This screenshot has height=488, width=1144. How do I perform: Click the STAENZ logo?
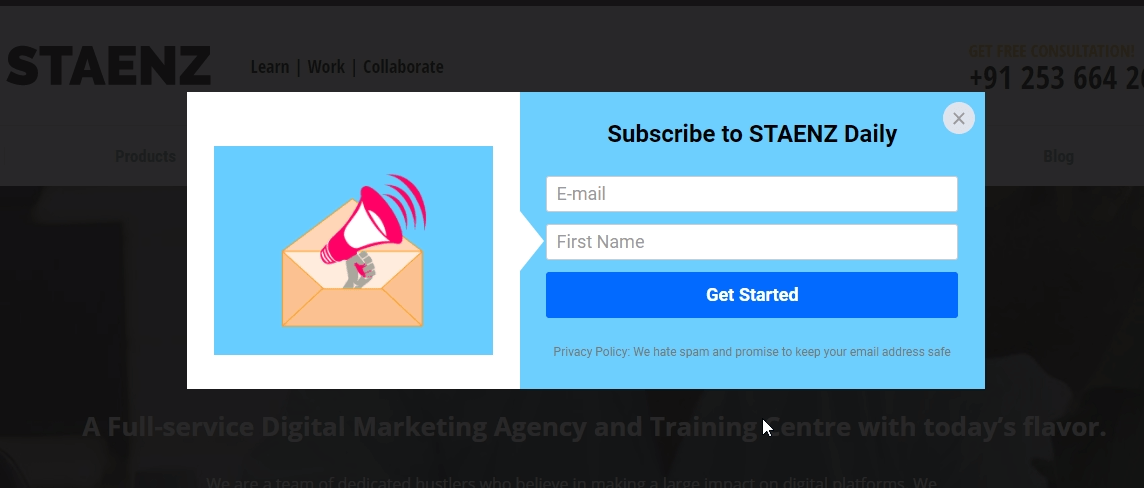(x=109, y=66)
